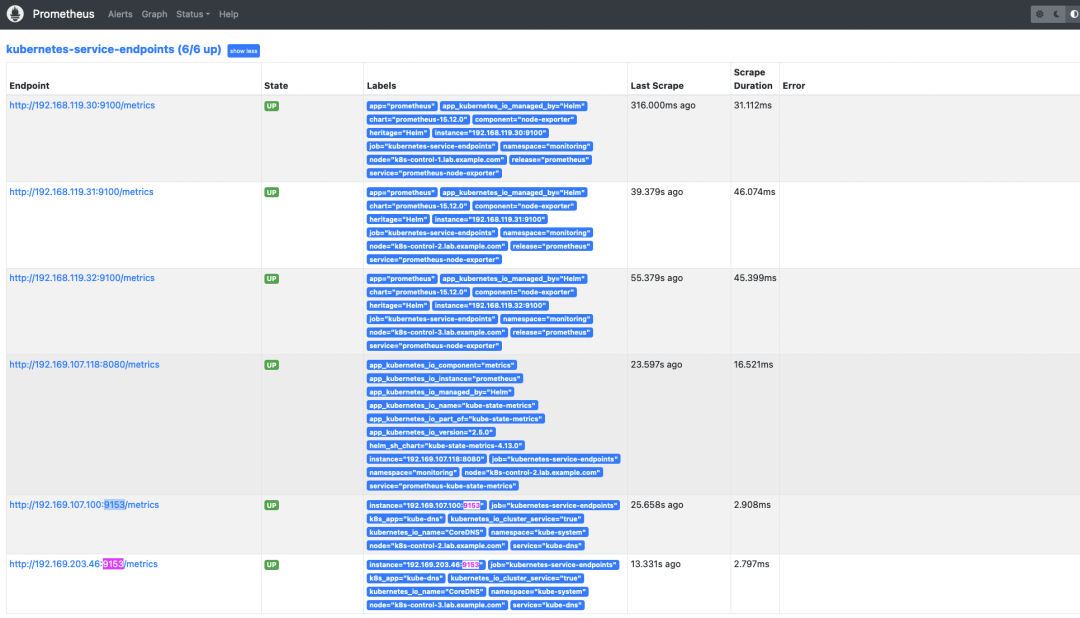Click the Prometheus brand title
The width and height of the screenshot is (1080, 618).
coord(63,14)
